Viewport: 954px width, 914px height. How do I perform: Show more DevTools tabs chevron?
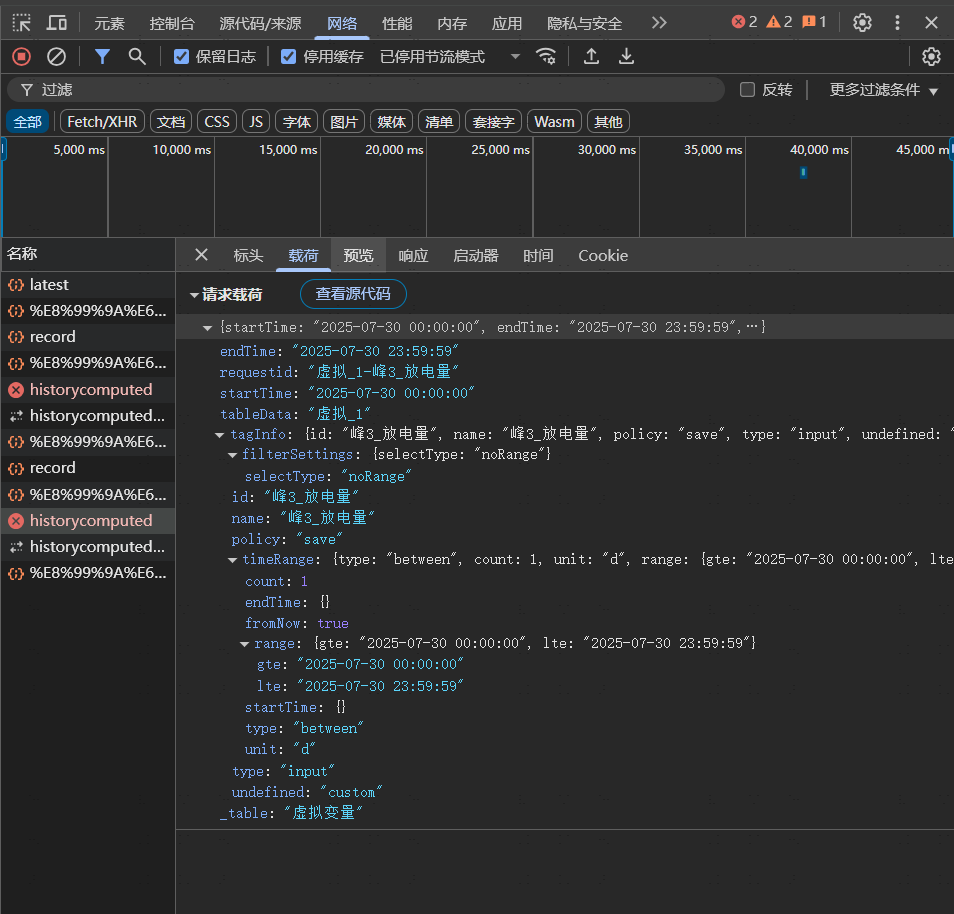click(x=659, y=23)
